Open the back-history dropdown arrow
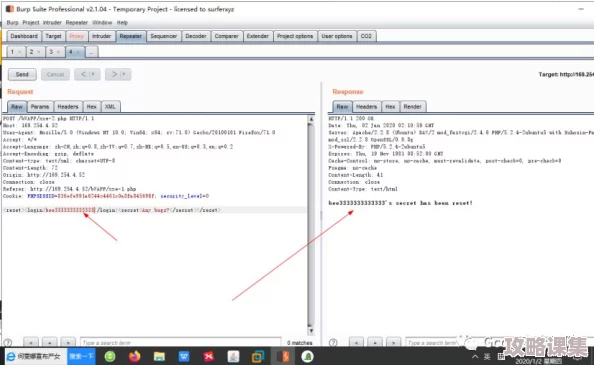 tap(94, 74)
